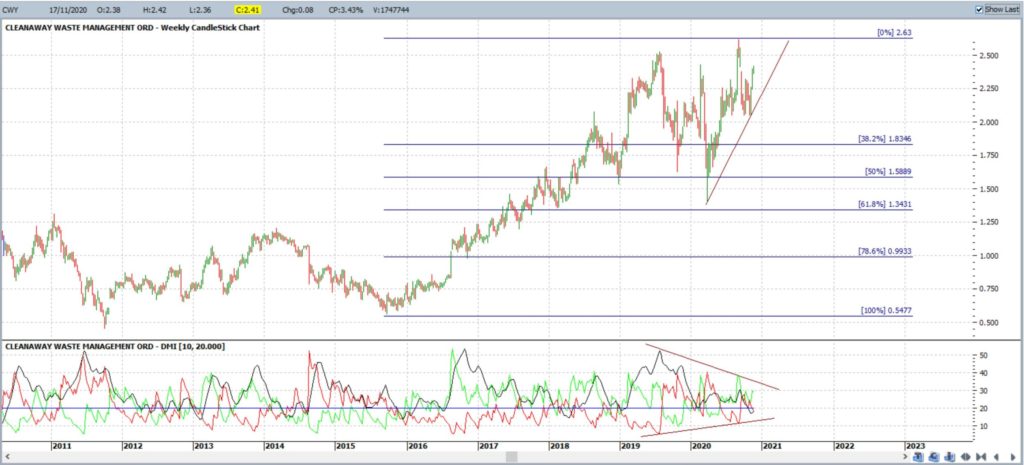The height and width of the screenshot is (465, 1024).
Task: Click the middle blue chart tool icon
Action: [x=934, y=457]
